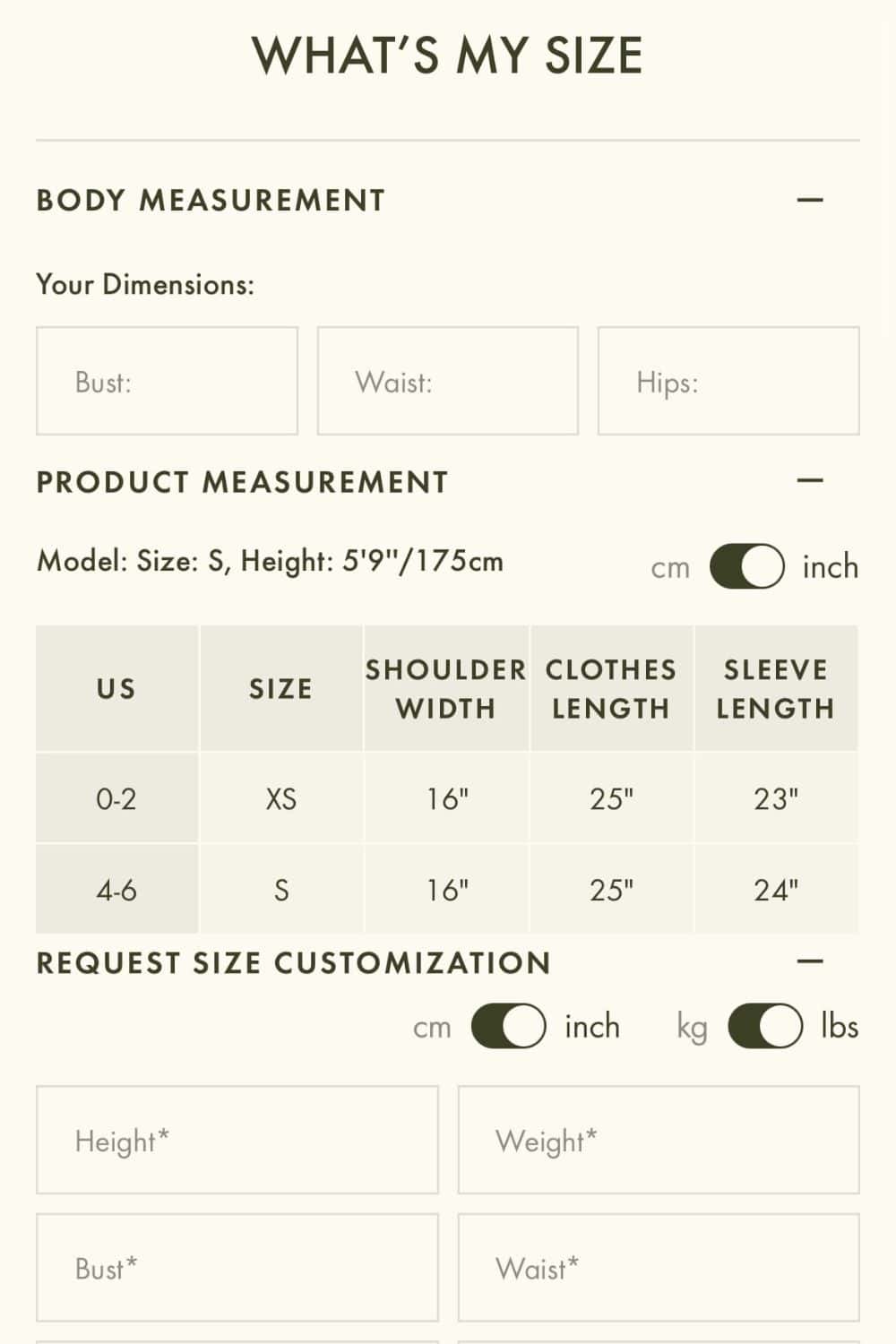This screenshot has height=1344, width=896.
Task: Focus the Weight* input field
Action: (x=659, y=1141)
